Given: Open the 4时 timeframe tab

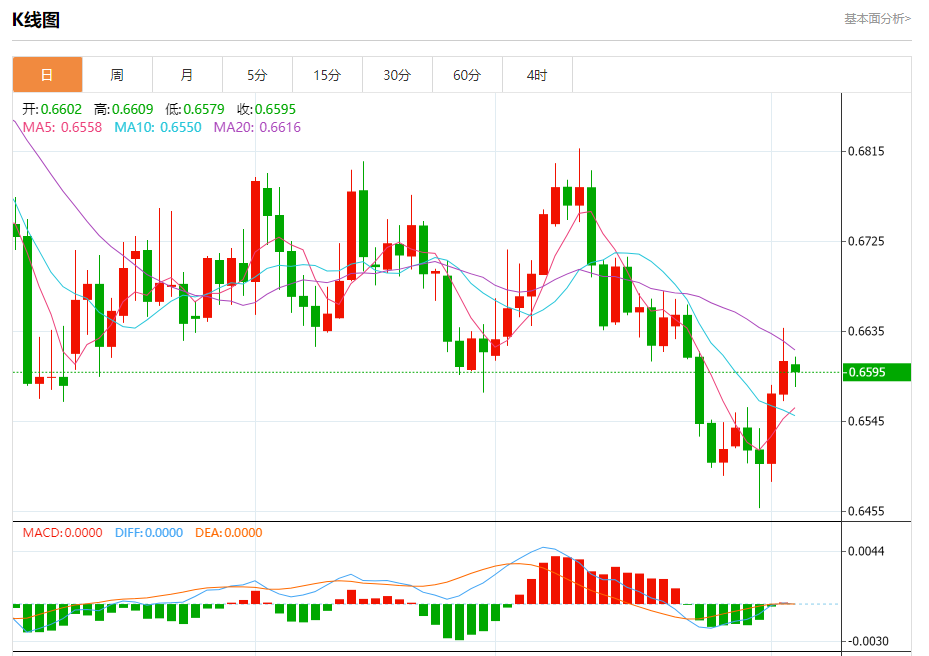Looking at the screenshot, I should pos(537,75).
